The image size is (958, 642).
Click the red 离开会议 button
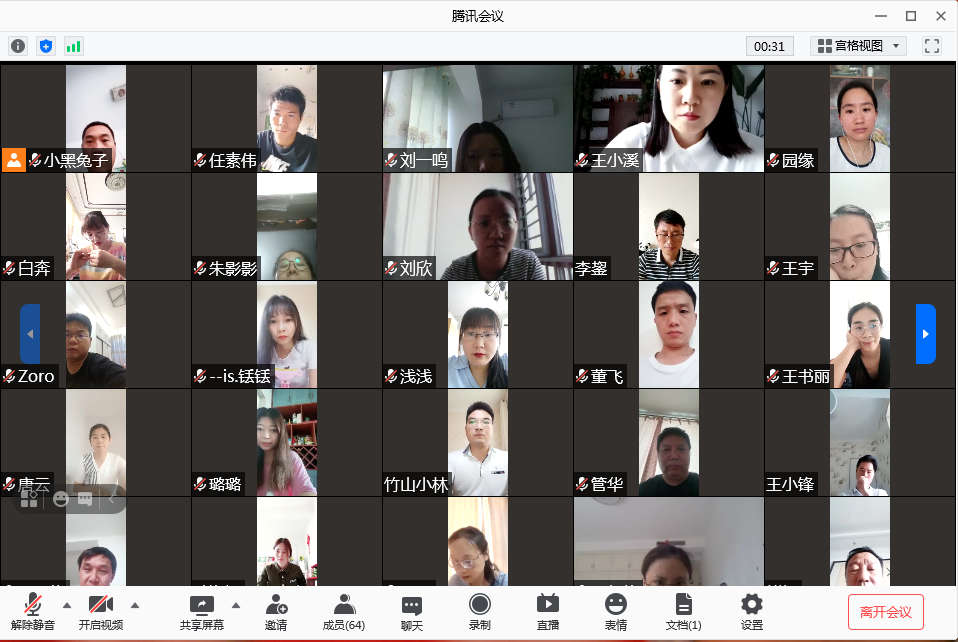tap(885, 612)
